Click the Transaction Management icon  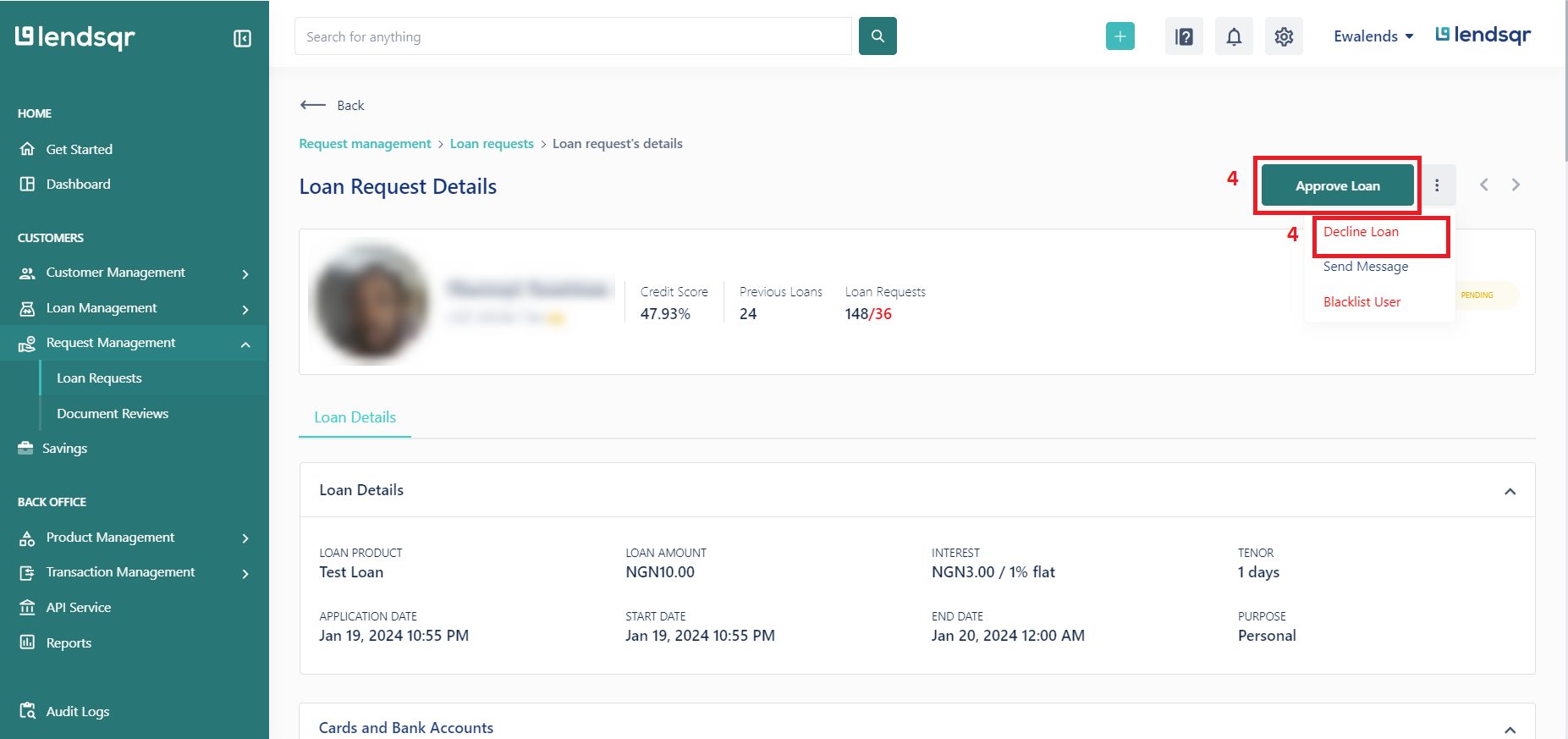[x=27, y=572]
